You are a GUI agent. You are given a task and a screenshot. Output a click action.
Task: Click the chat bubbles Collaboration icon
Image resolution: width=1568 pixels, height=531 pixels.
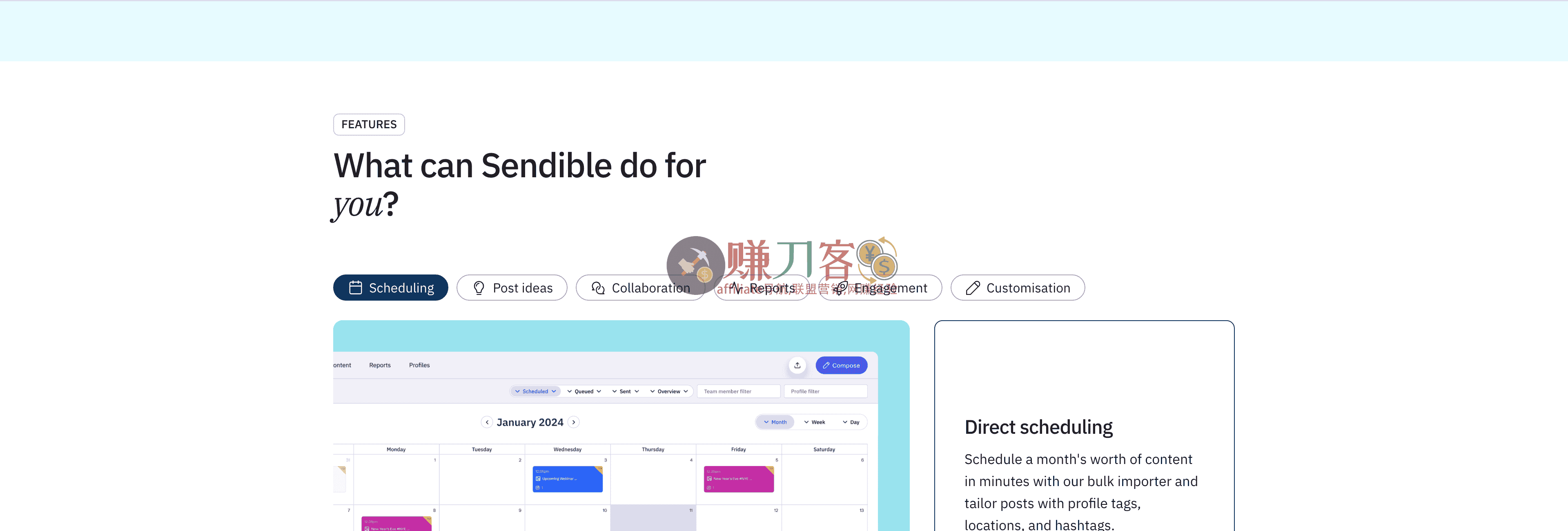point(598,288)
